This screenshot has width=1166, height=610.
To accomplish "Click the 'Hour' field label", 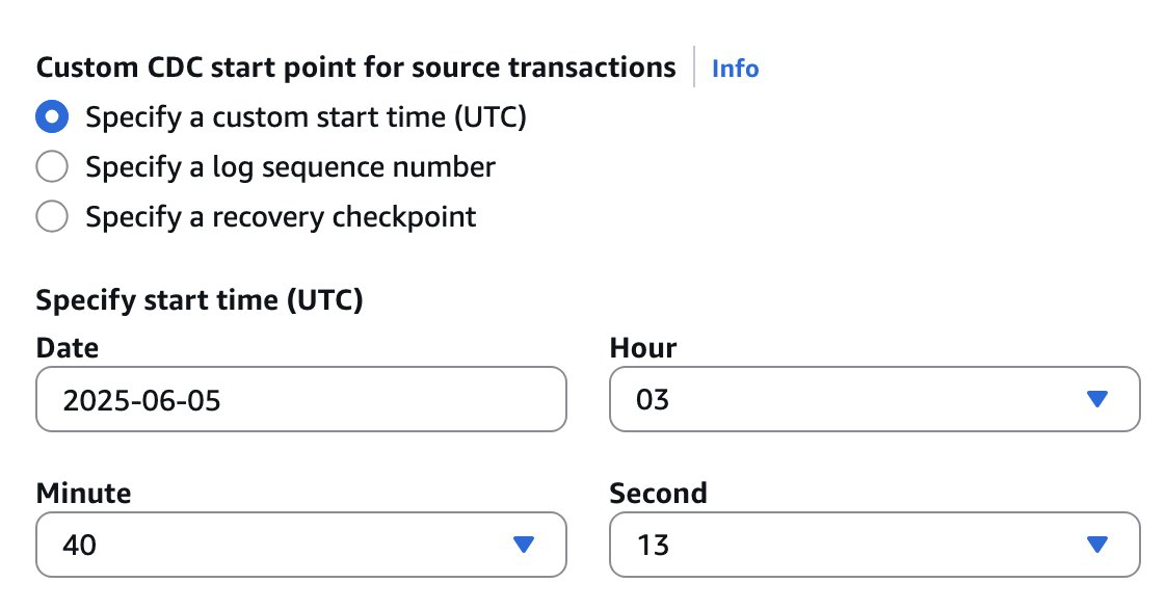I will pos(643,348).
